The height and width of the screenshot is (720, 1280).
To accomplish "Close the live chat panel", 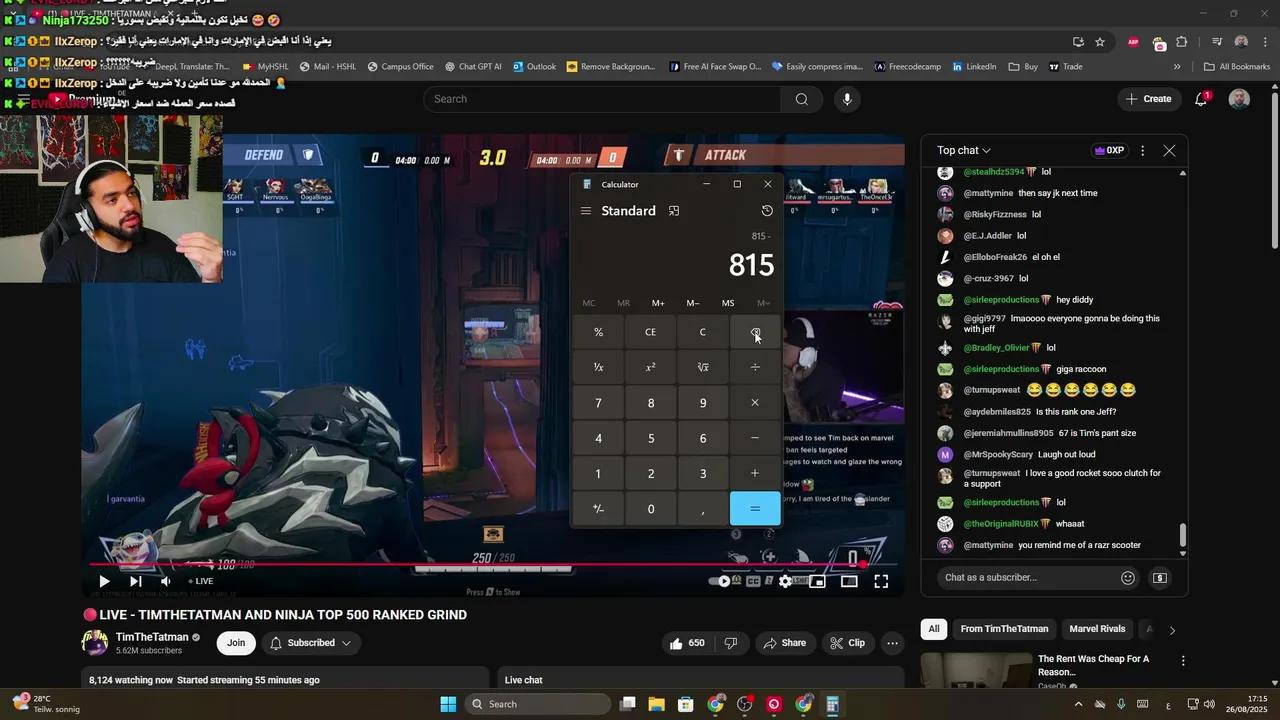I will point(1169,150).
